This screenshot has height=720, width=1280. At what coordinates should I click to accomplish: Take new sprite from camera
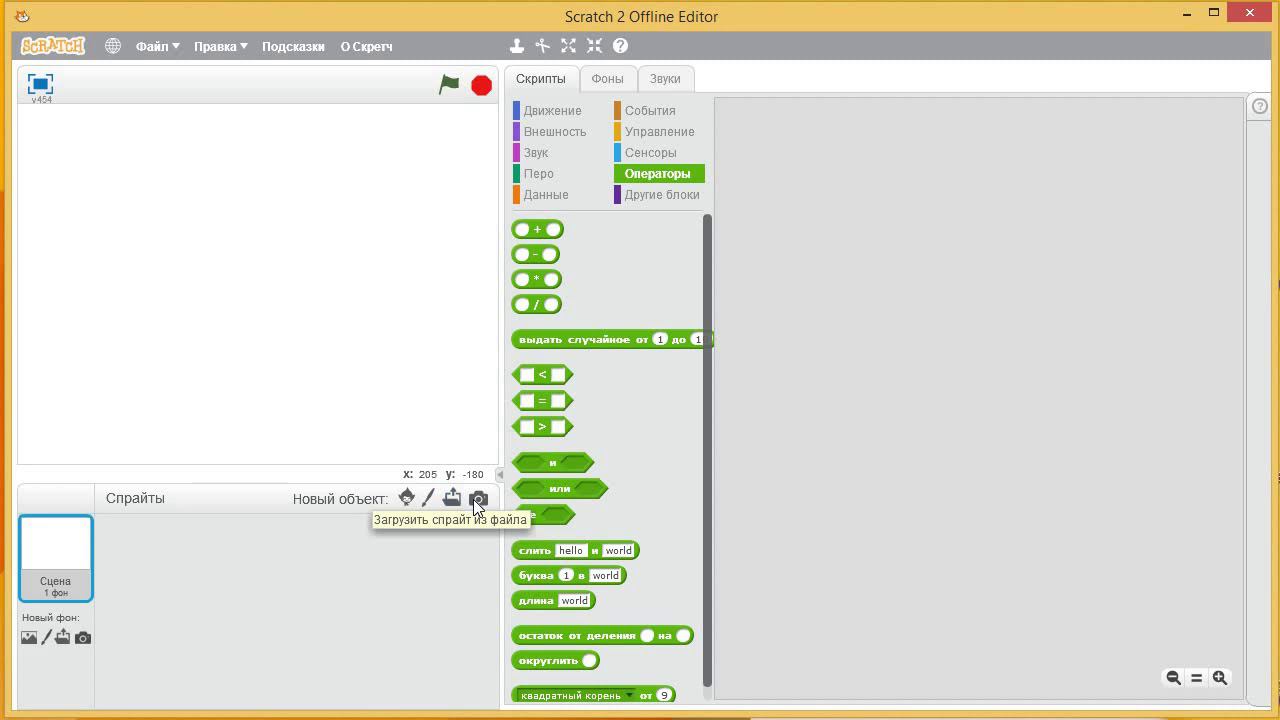478,499
